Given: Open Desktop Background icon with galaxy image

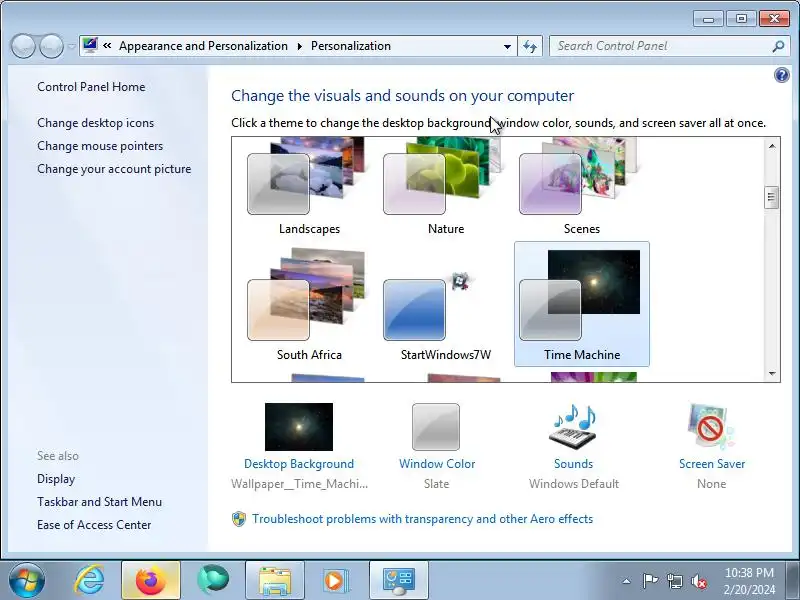Looking at the screenshot, I should pyautogui.click(x=298, y=427).
